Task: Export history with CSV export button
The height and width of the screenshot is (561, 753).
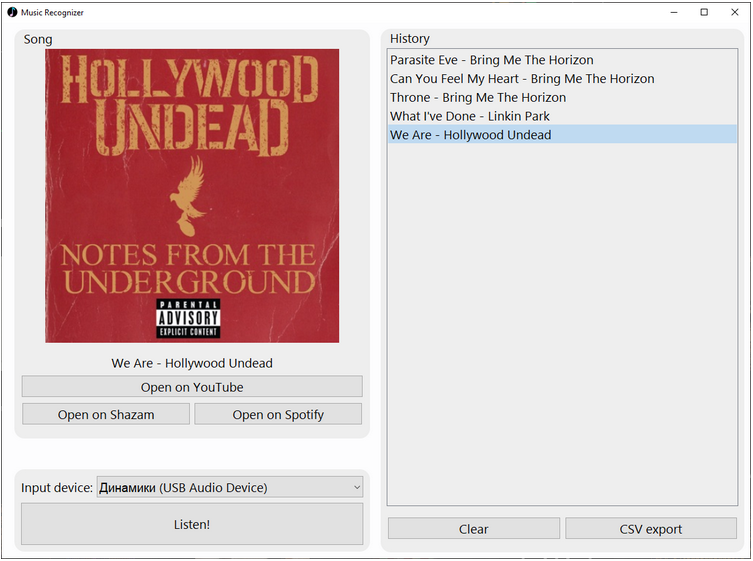Action: click(651, 529)
